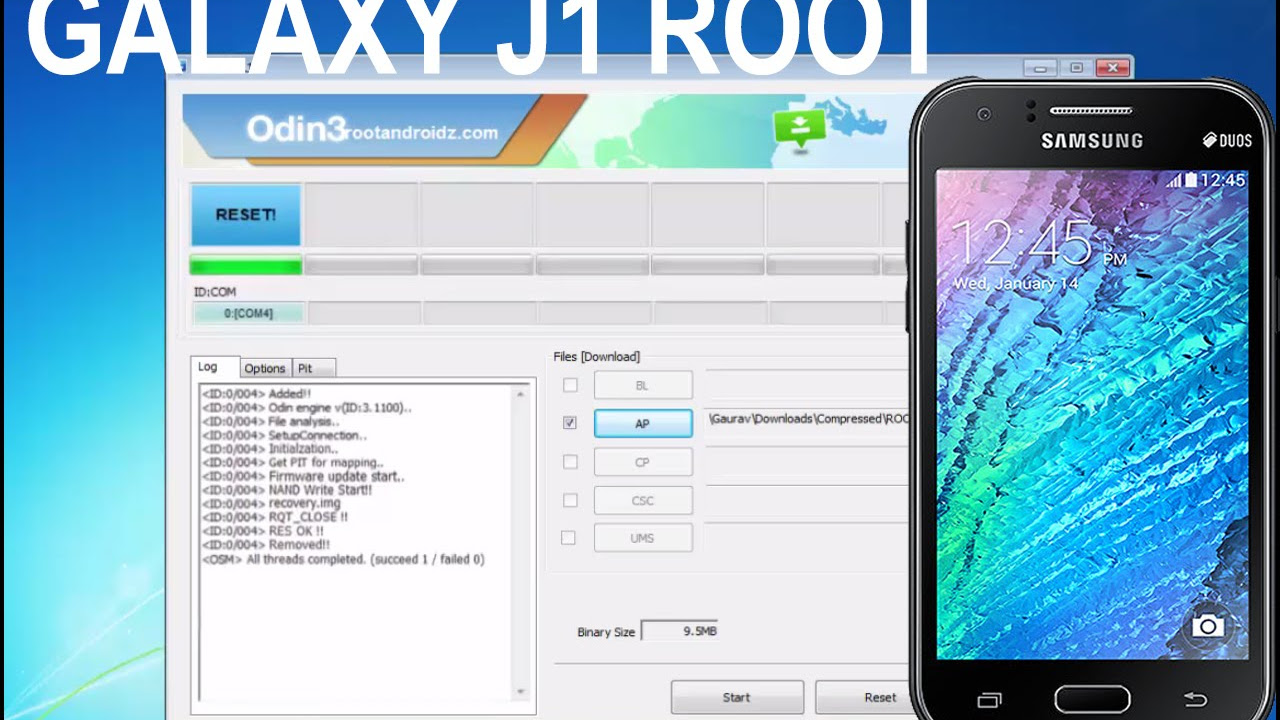The width and height of the screenshot is (1280, 720).
Task: Uncheck the AP checkbox
Action: pyautogui.click(x=569, y=423)
